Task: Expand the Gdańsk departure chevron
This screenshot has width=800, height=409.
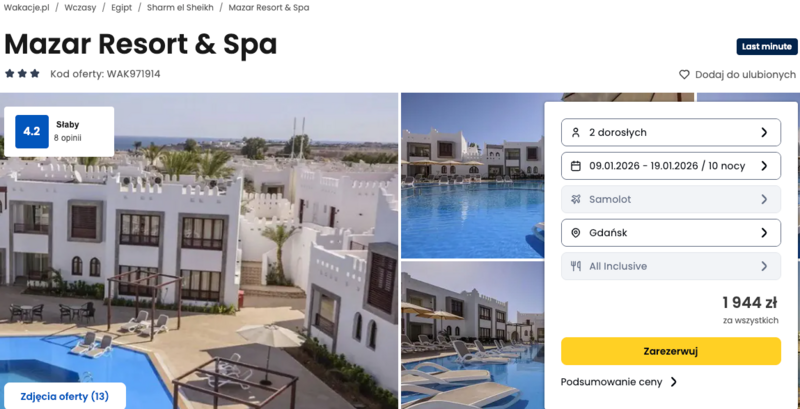Action: (x=764, y=233)
